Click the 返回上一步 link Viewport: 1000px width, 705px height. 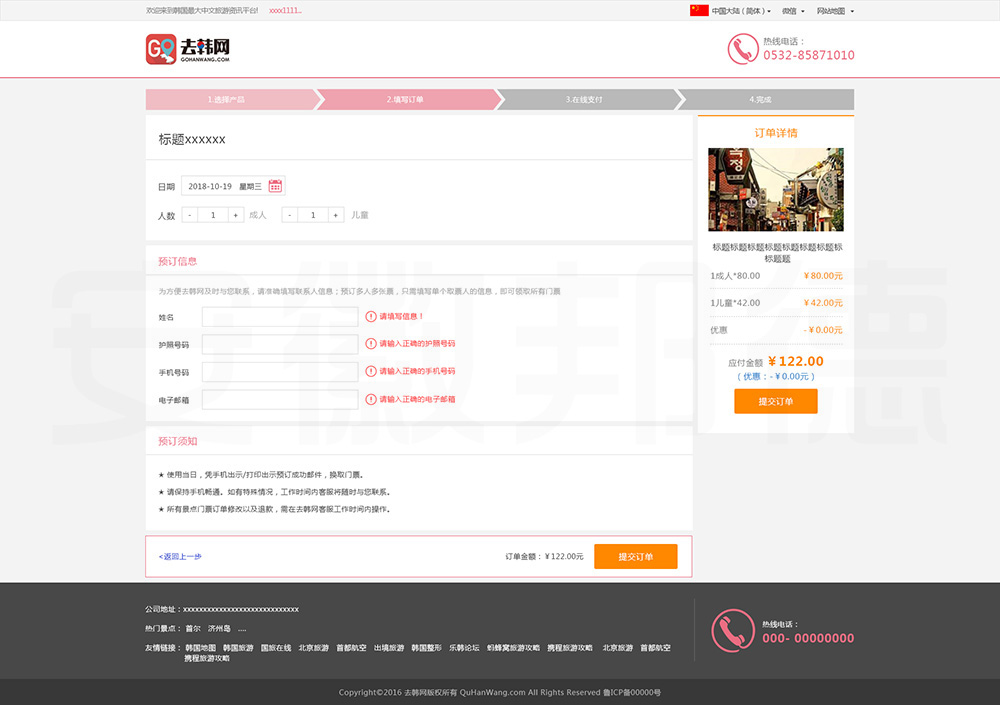[x=180, y=556]
